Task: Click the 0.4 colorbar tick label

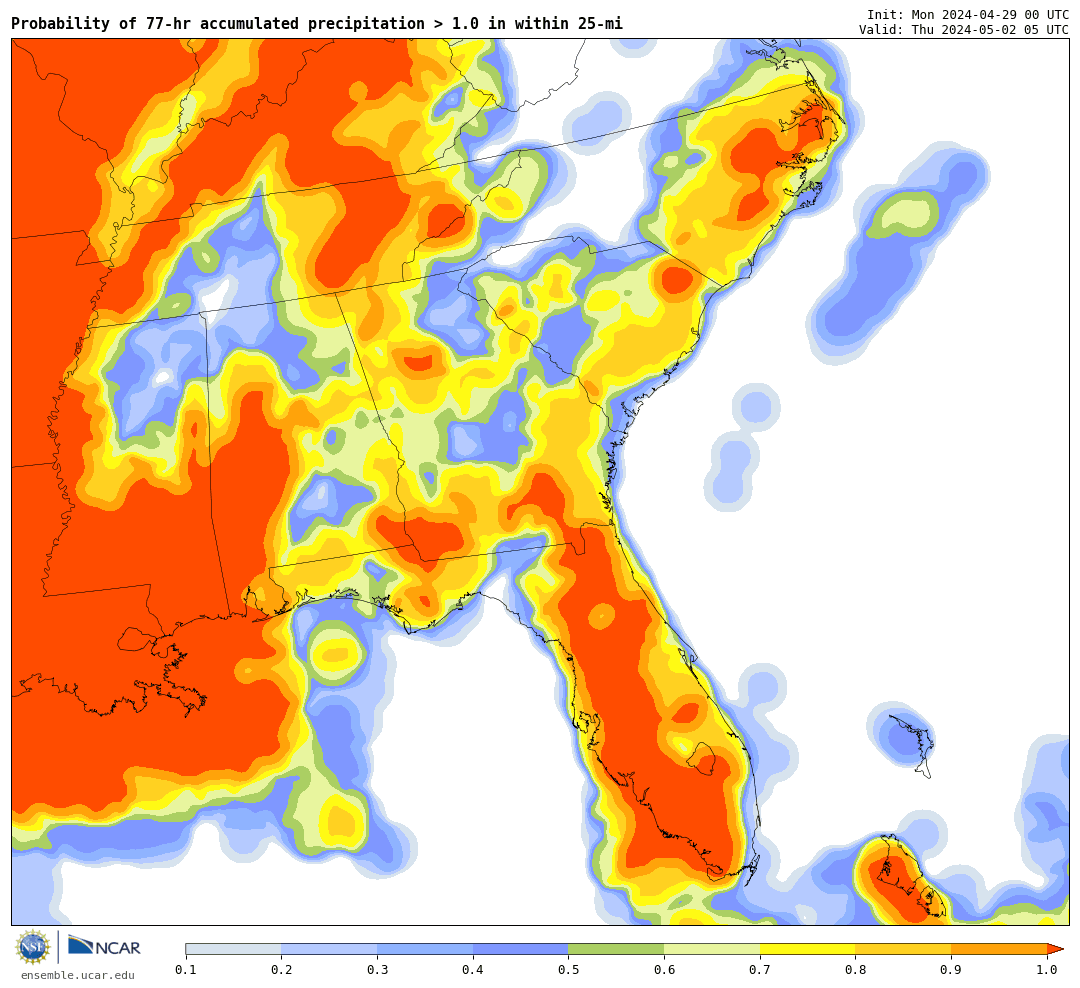Action: [x=473, y=970]
